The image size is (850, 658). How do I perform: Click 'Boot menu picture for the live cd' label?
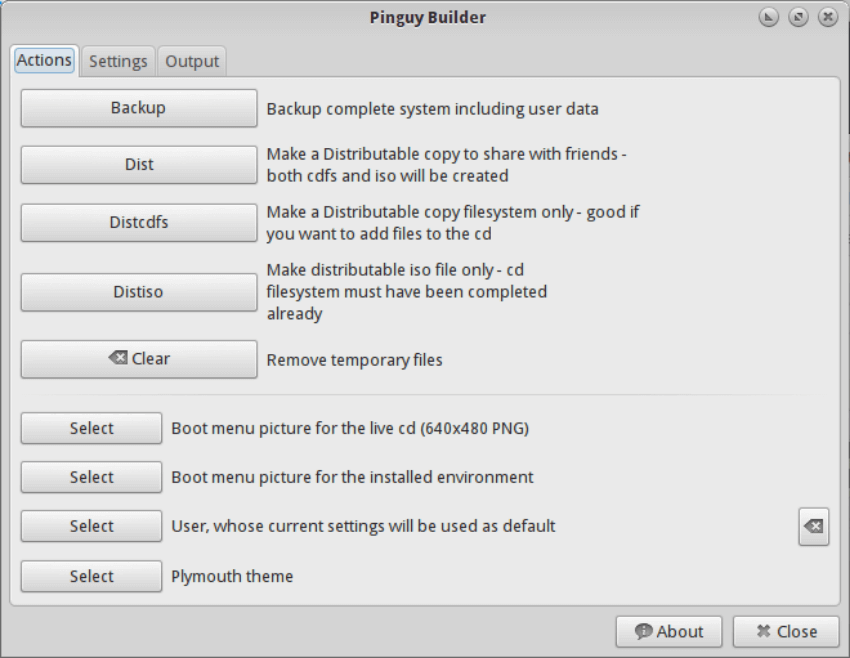pos(350,428)
